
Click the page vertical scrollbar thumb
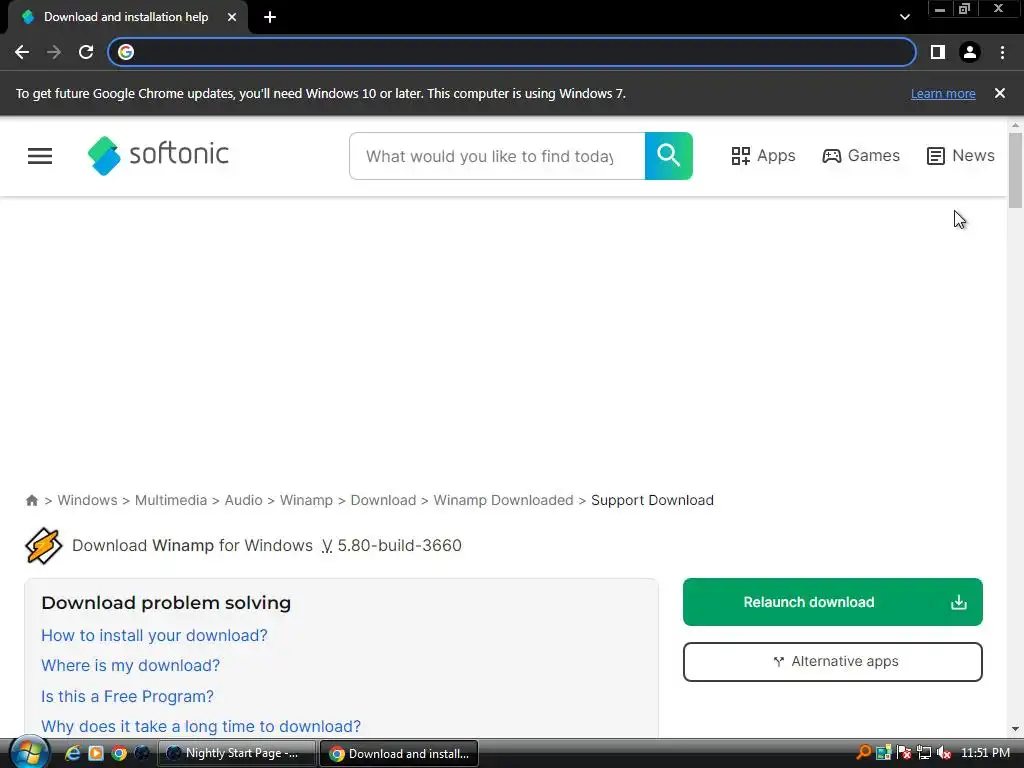(x=1015, y=170)
